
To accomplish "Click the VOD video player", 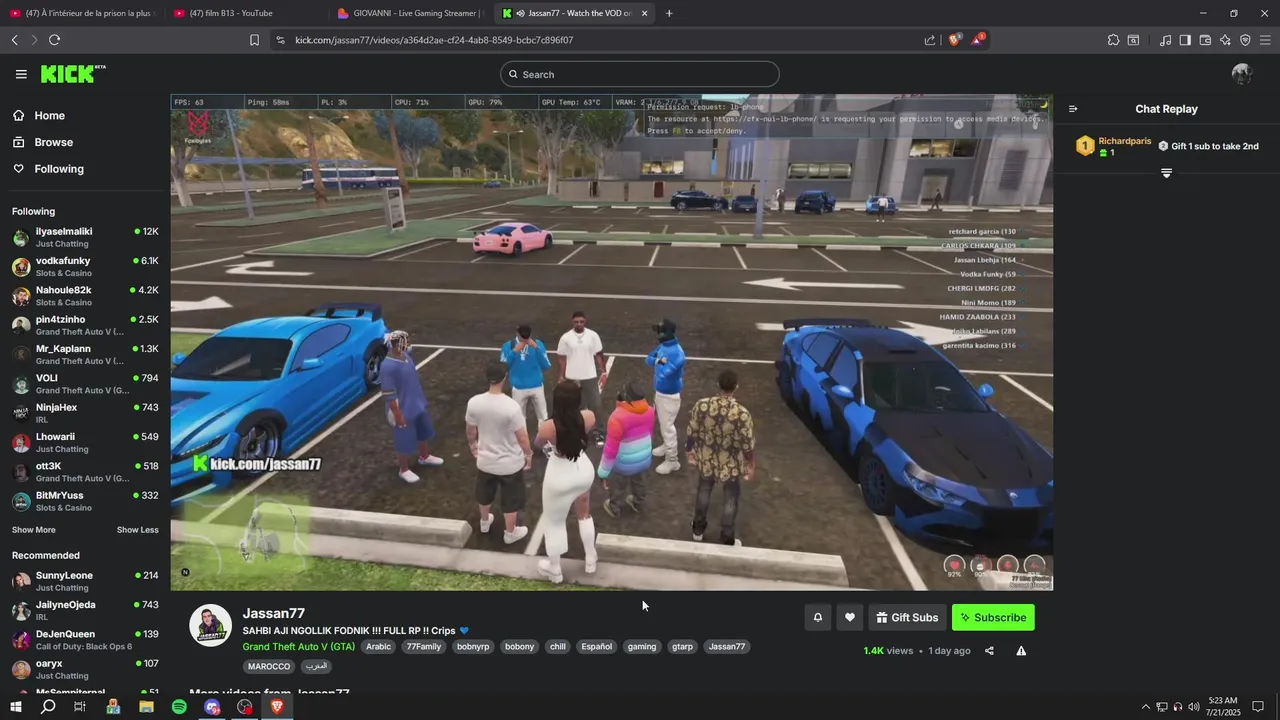I will point(611,342).
